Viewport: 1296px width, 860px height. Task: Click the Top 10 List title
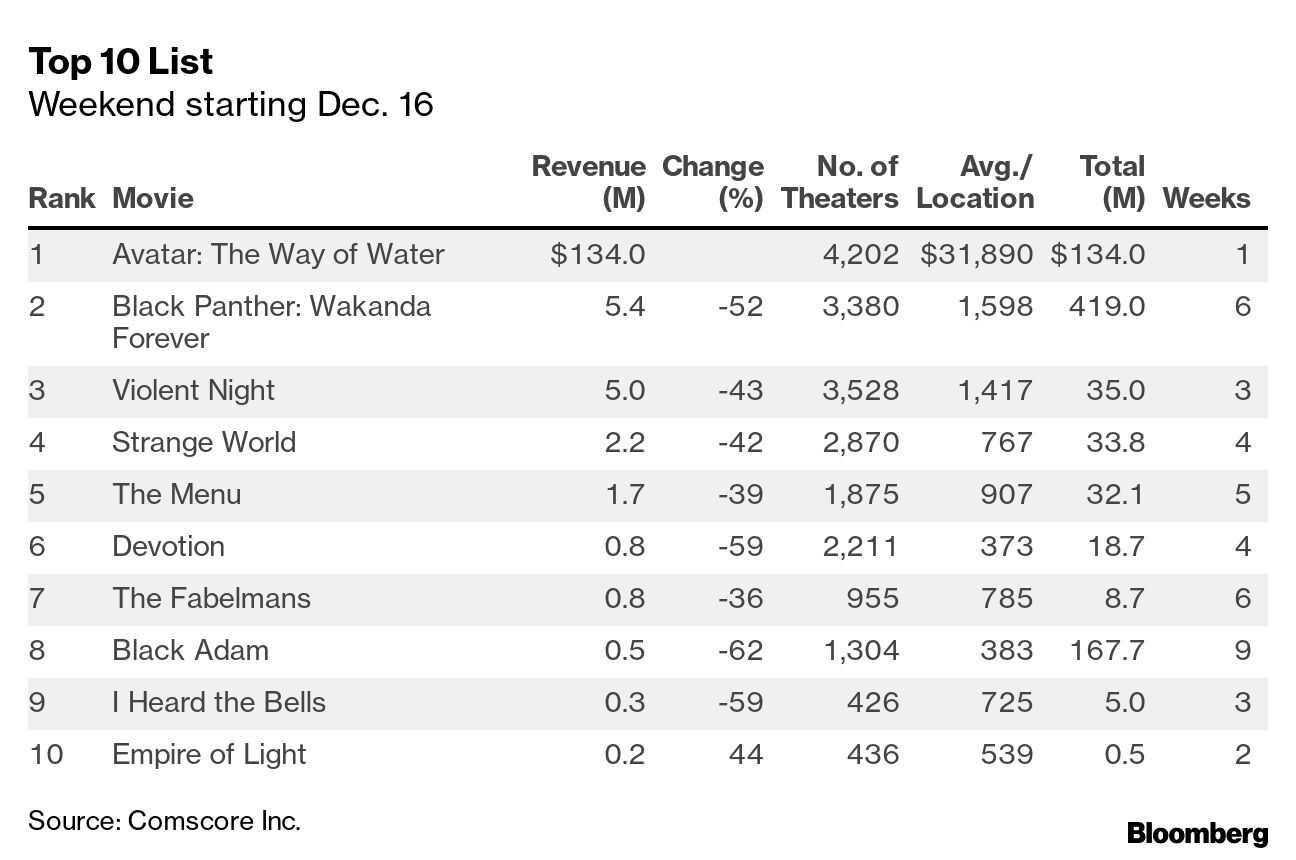[120, 62]
